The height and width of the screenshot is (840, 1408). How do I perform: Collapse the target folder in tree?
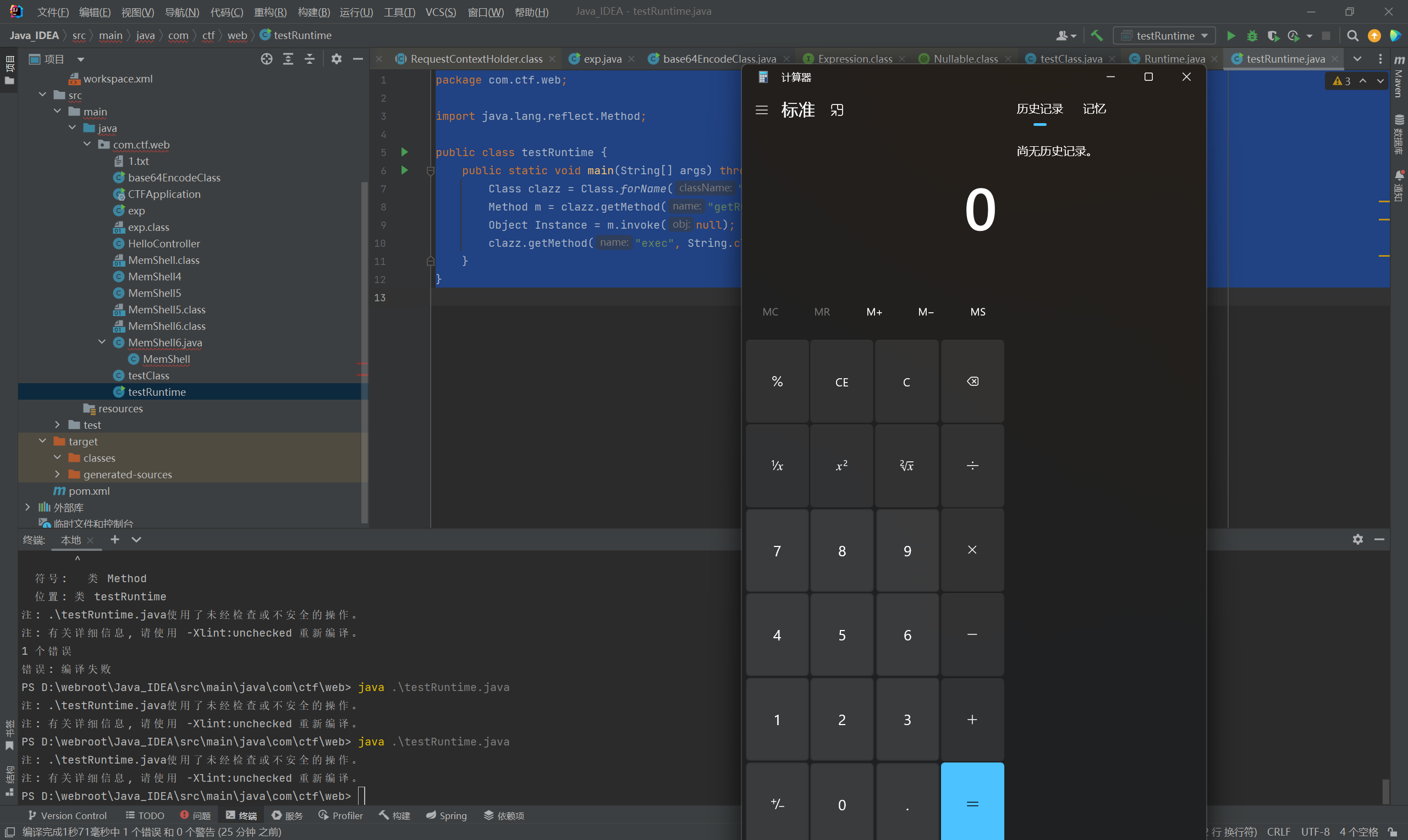tap(42, 441)
